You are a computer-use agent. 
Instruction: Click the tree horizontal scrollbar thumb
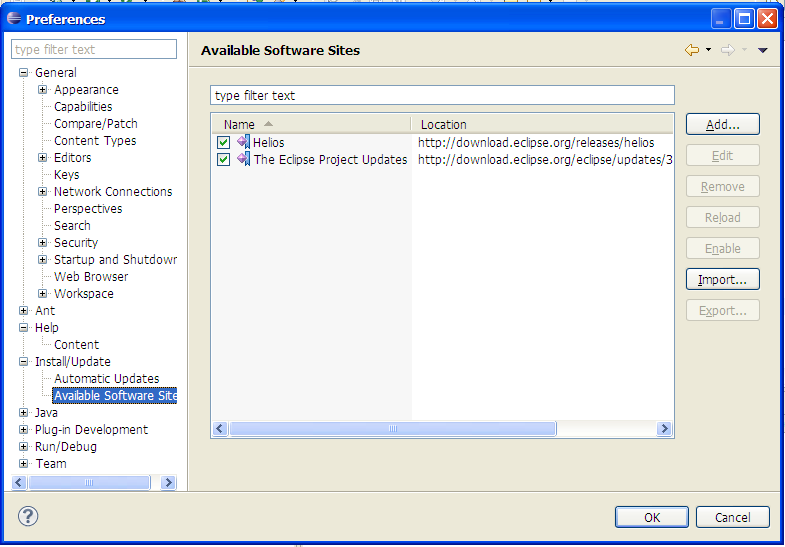[x=89, y=482]
